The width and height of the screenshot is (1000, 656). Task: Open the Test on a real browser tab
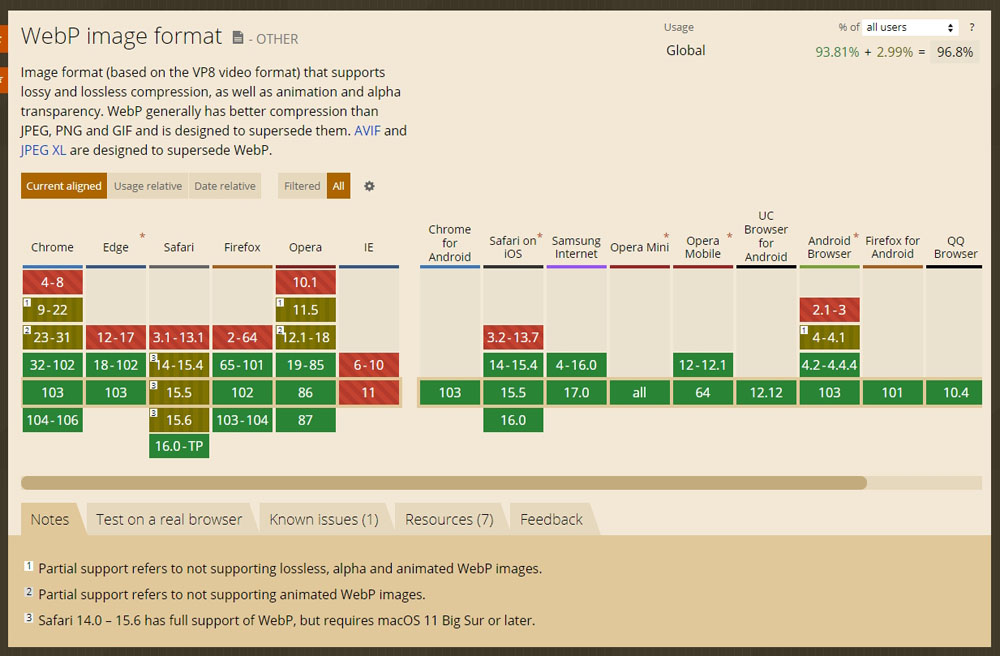pos(169,520)
